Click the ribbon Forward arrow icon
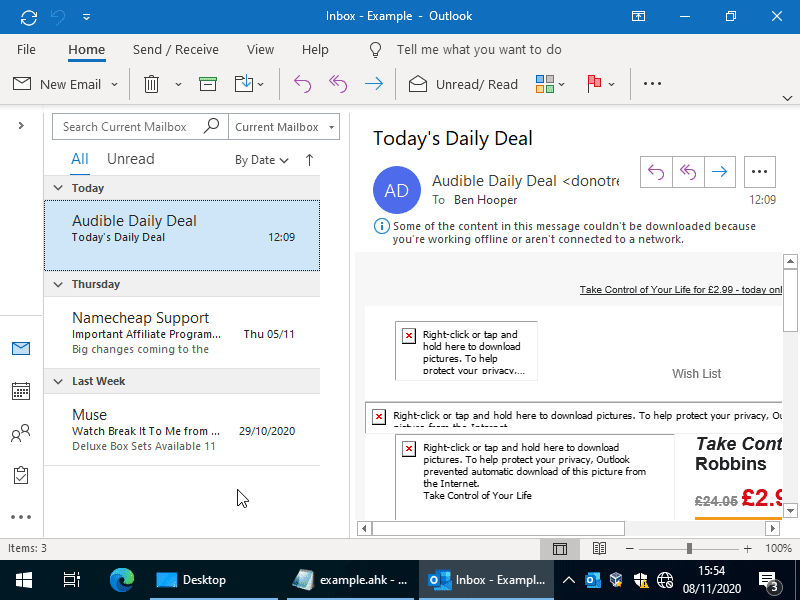Screen dimensions: 800x600 [x=374, y=84]
